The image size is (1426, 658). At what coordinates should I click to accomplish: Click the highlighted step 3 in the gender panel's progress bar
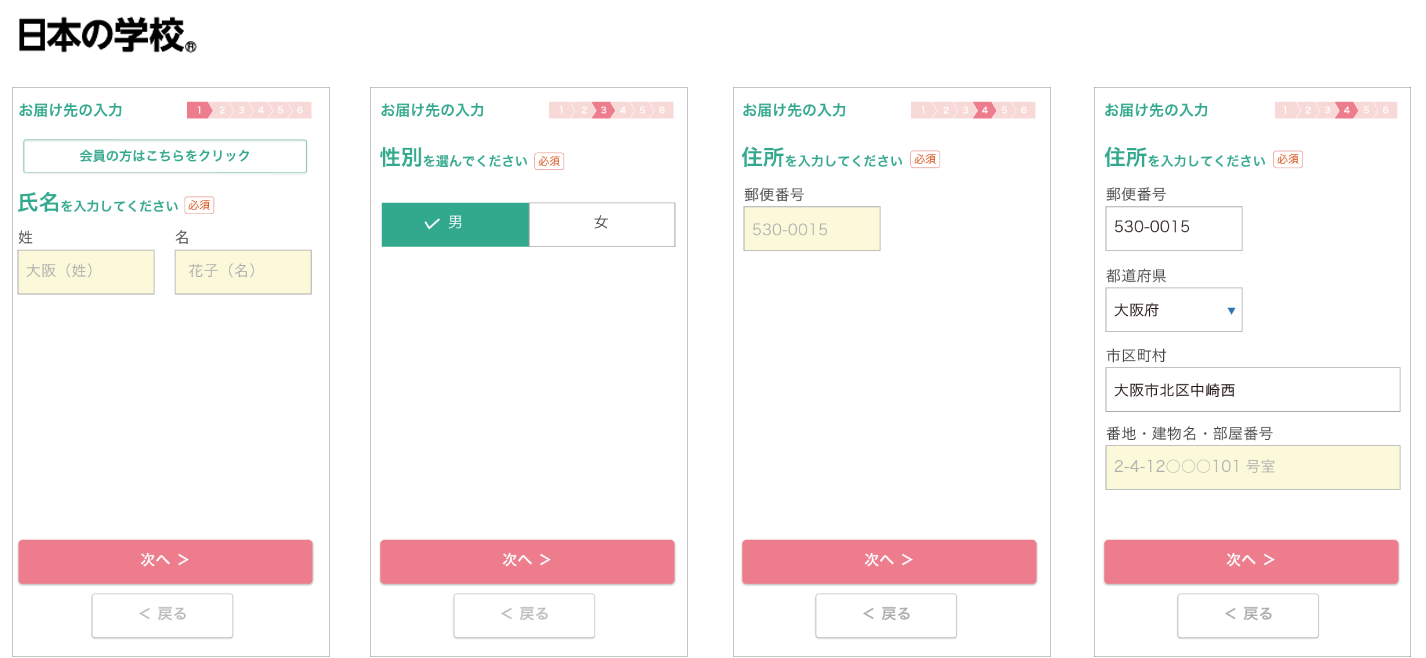point(603,110)
